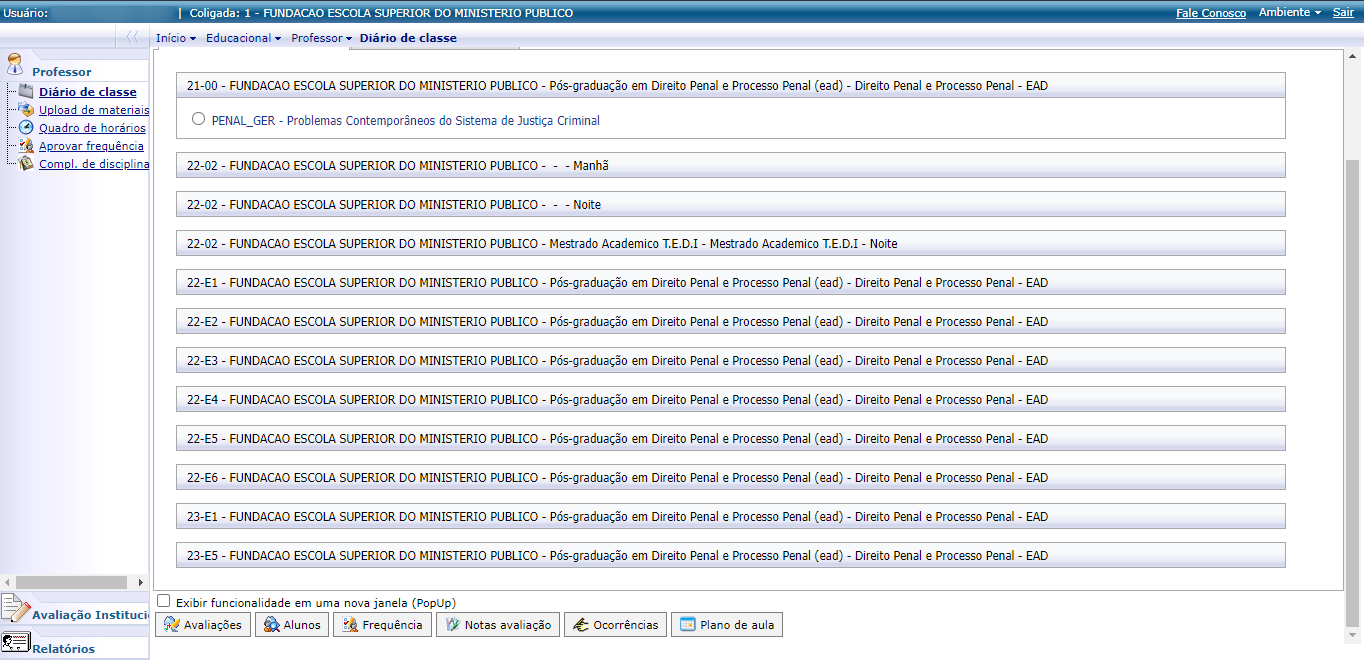The height and width of the screenshot is (670, 1364).
Task: Click the Frequência button
Action: click(x=382, y=625)
